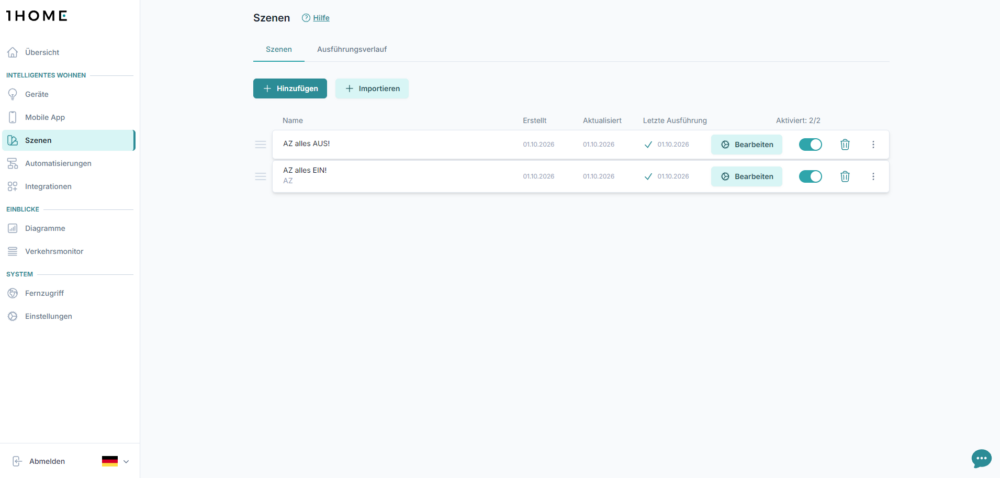The width and height of the screenshot is (1000, 478).
Task: Click the Diagramme chart icon
Action: pos(12,228)
